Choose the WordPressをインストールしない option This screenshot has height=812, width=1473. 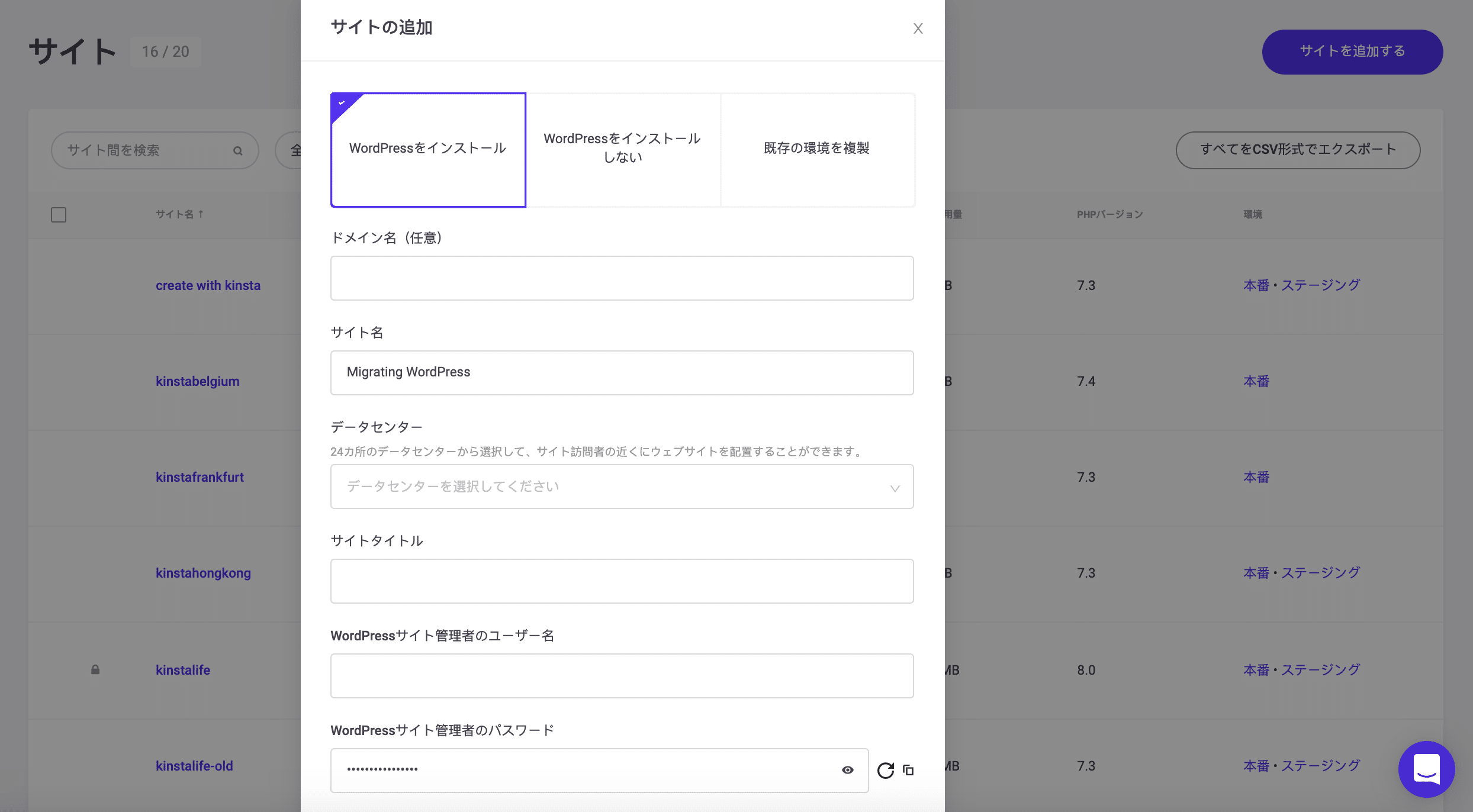coord(623,150)
